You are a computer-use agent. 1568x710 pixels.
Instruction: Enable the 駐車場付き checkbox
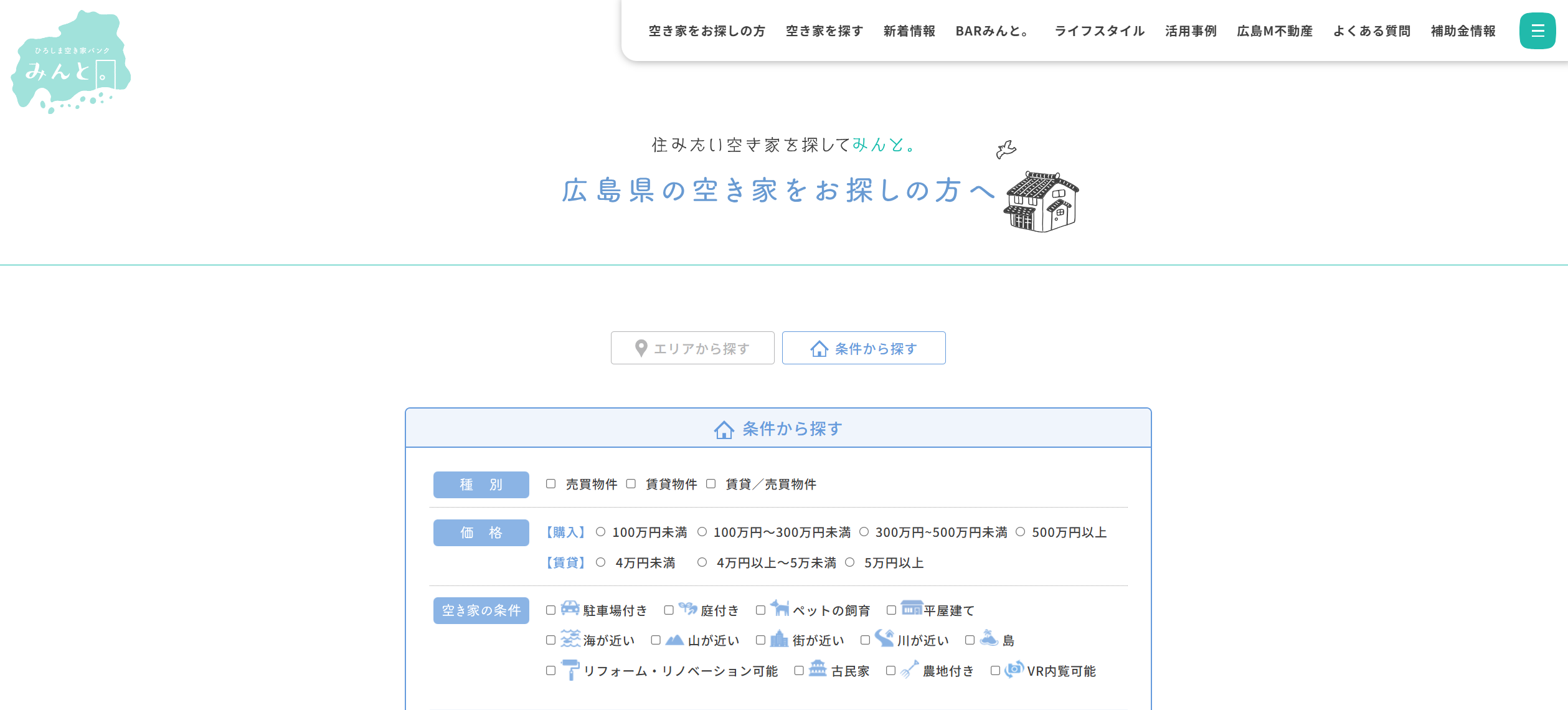coord(550,610)
